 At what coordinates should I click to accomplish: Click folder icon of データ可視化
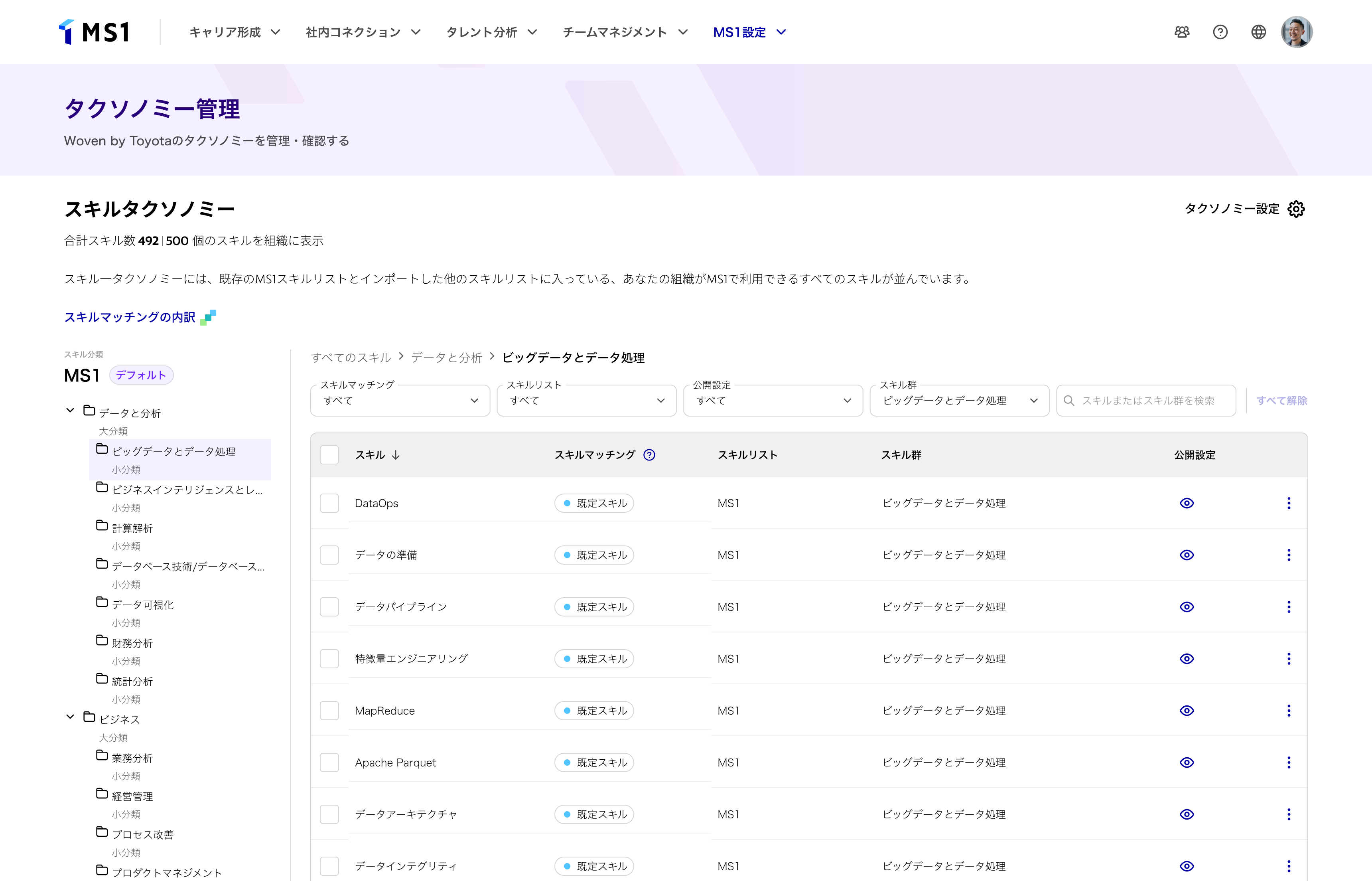tap(103, 602)
